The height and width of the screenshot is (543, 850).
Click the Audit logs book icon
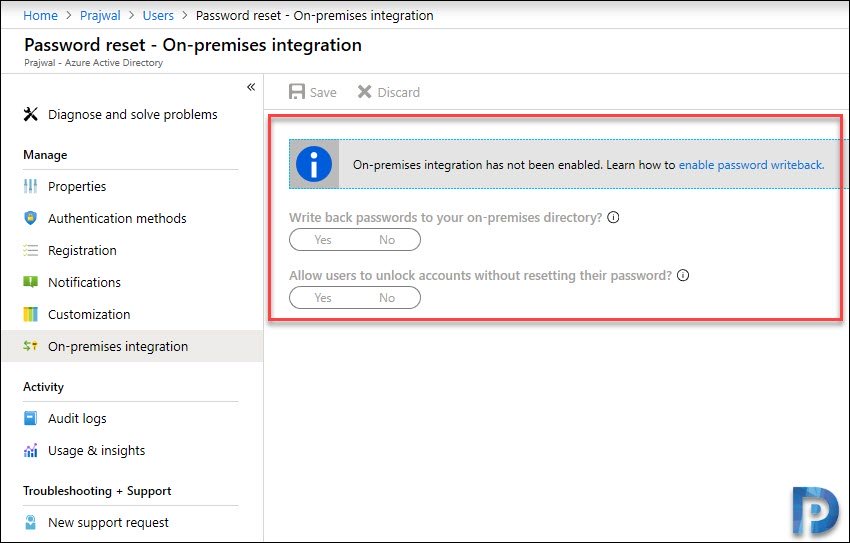click(x=30, y=418)
